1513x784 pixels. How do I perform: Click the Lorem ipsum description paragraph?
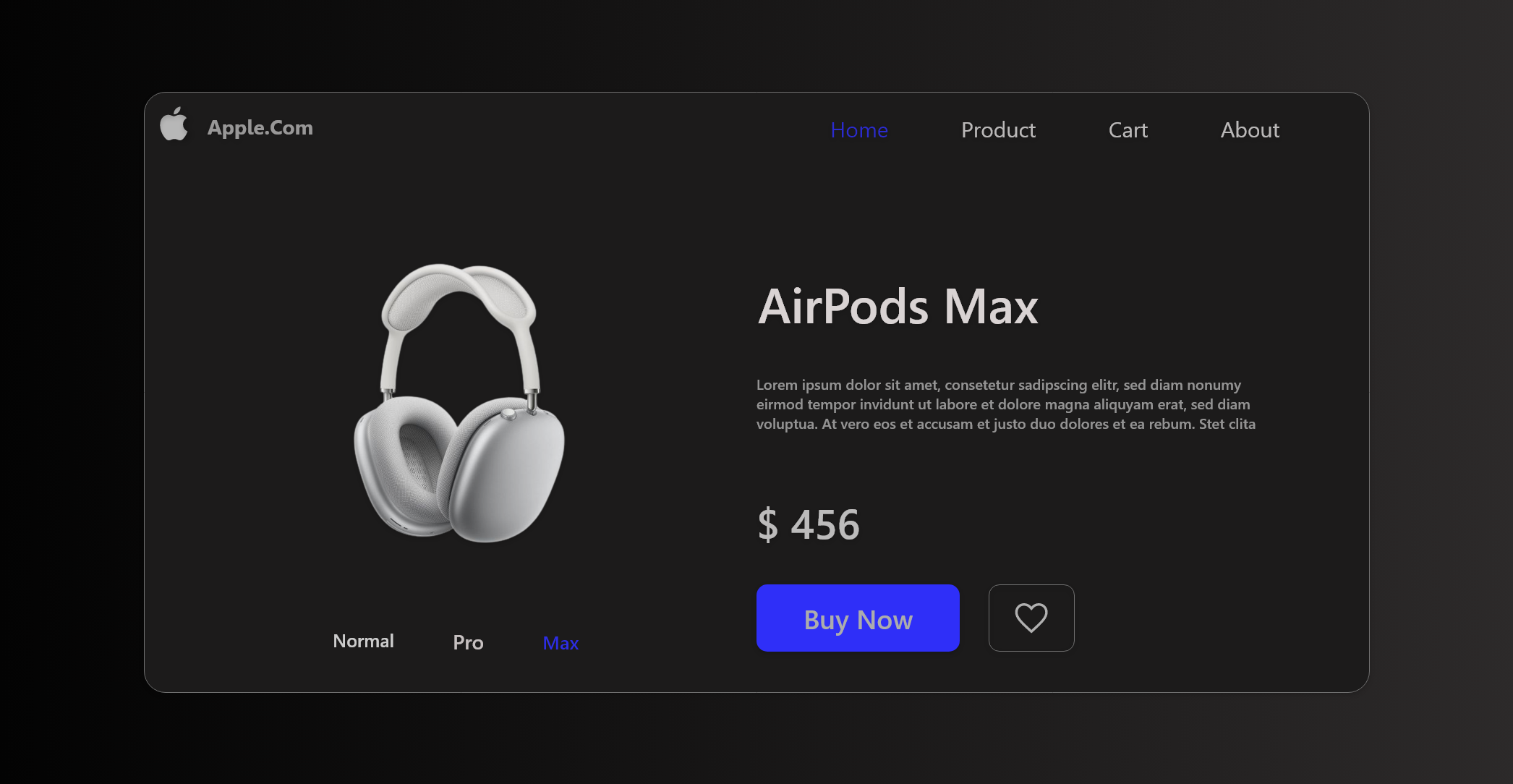1006,404
